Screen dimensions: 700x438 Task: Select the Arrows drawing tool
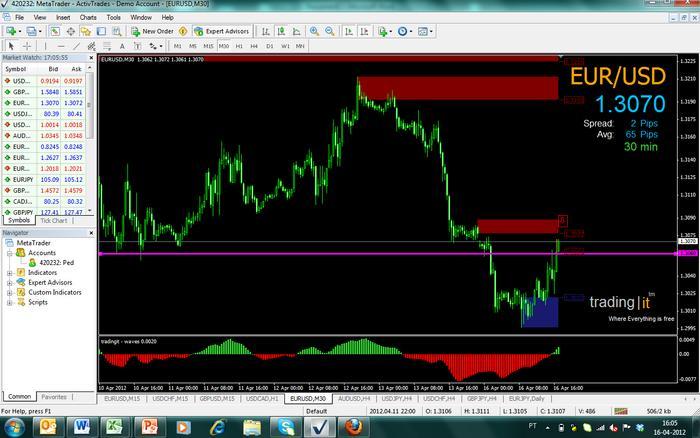click(x=153, y=46)
